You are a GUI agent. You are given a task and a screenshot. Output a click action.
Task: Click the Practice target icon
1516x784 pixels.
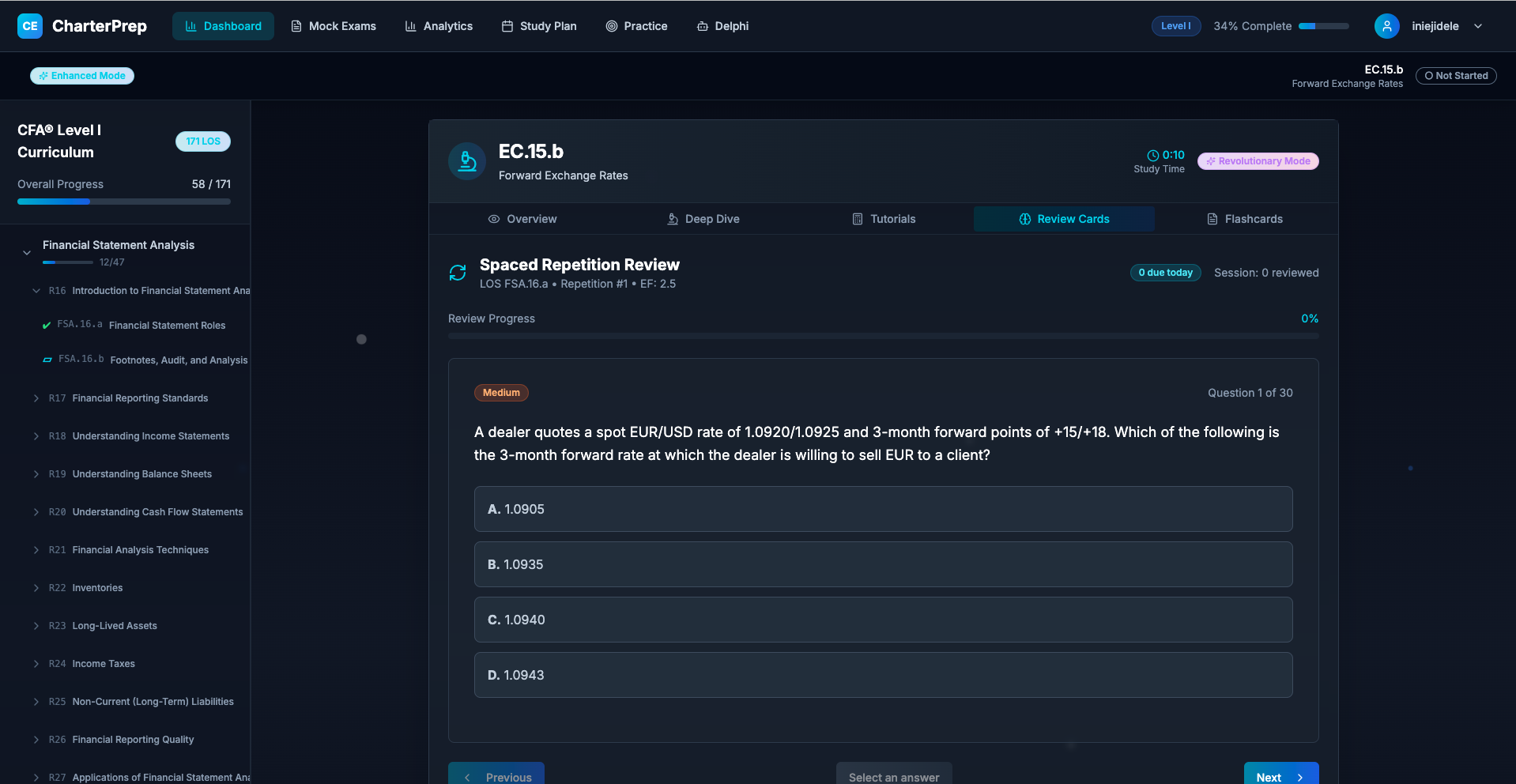pos(612,26)
